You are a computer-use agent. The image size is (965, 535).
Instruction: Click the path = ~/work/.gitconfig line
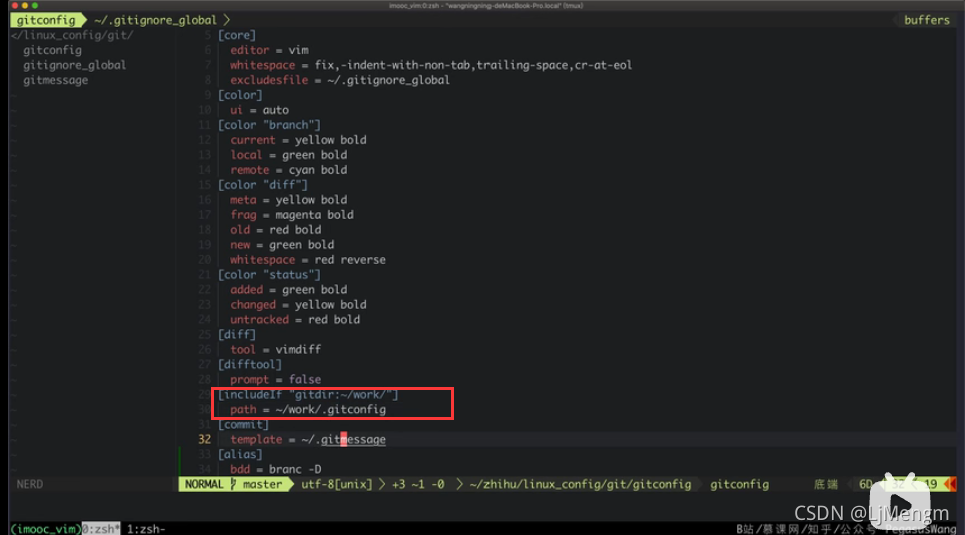[x=308, y=409]
